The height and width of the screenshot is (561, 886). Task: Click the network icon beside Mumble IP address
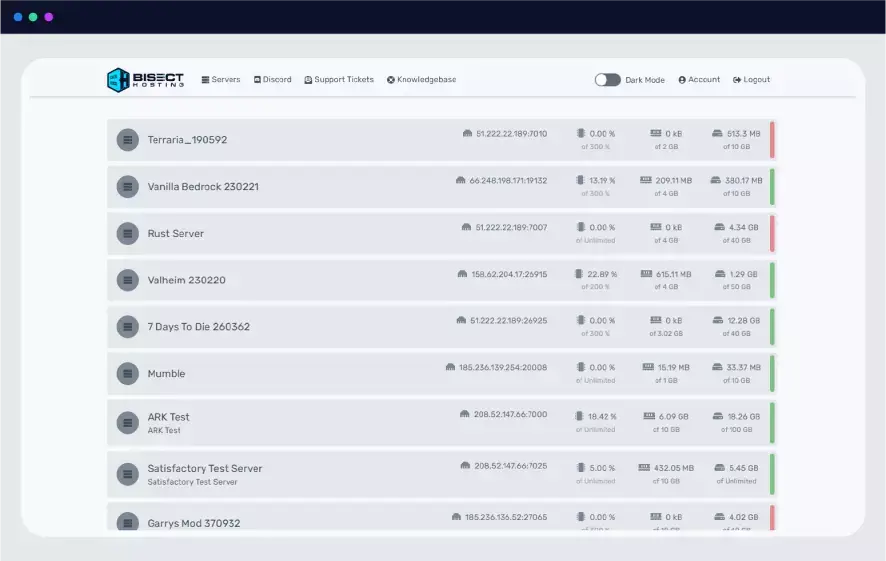pos(450,367)
